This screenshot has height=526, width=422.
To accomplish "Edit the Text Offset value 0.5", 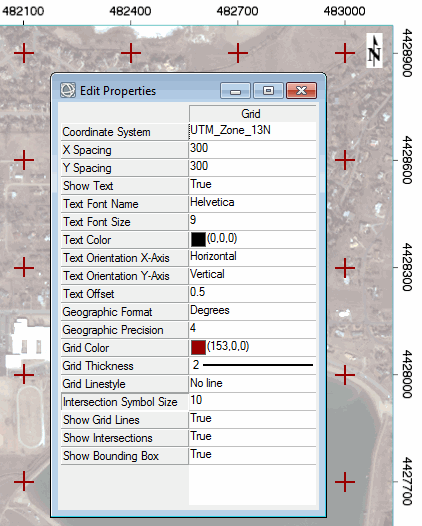I will [253, 294].
